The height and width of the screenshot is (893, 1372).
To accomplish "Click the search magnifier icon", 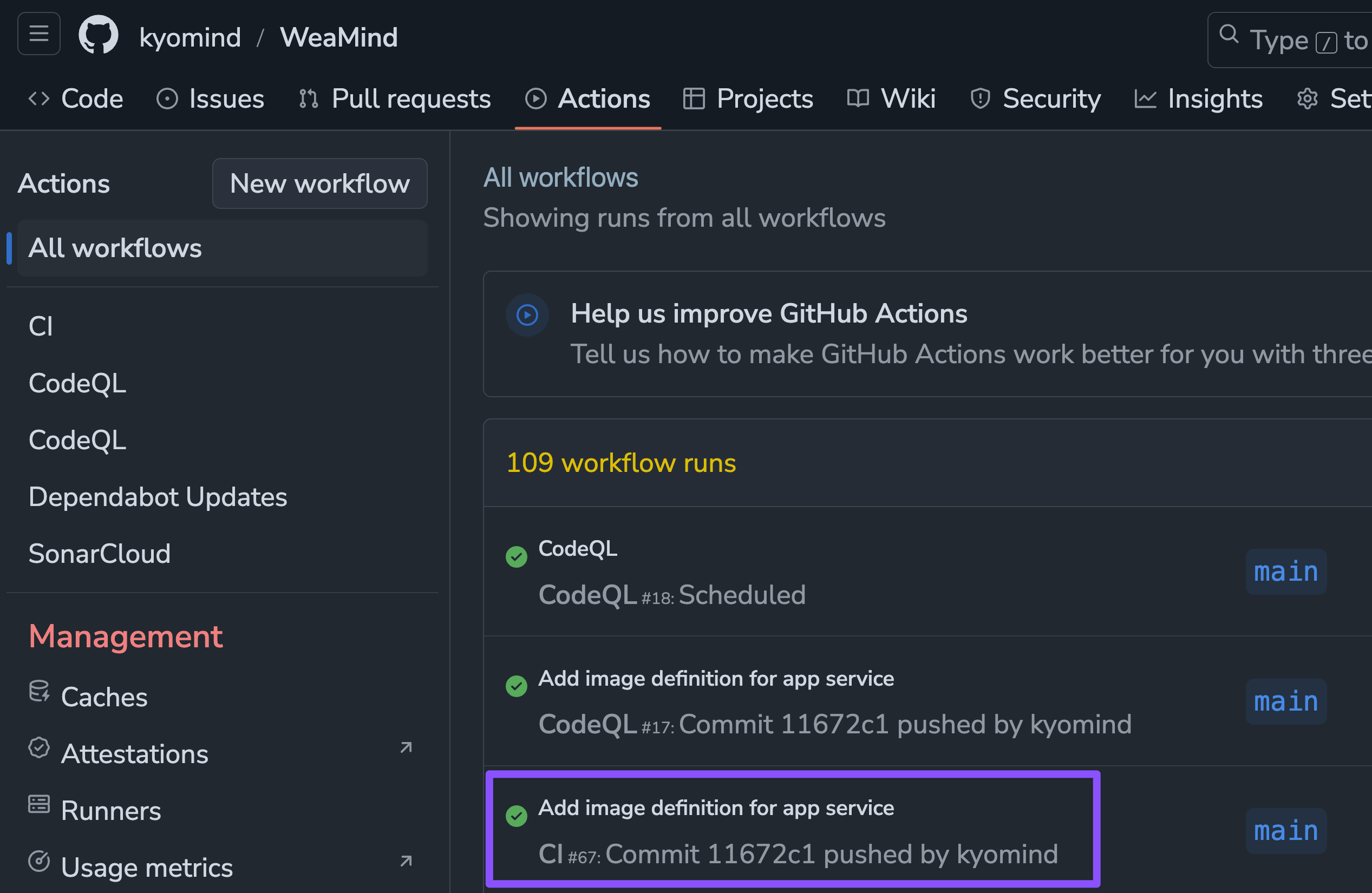I will coord(1229,34).
